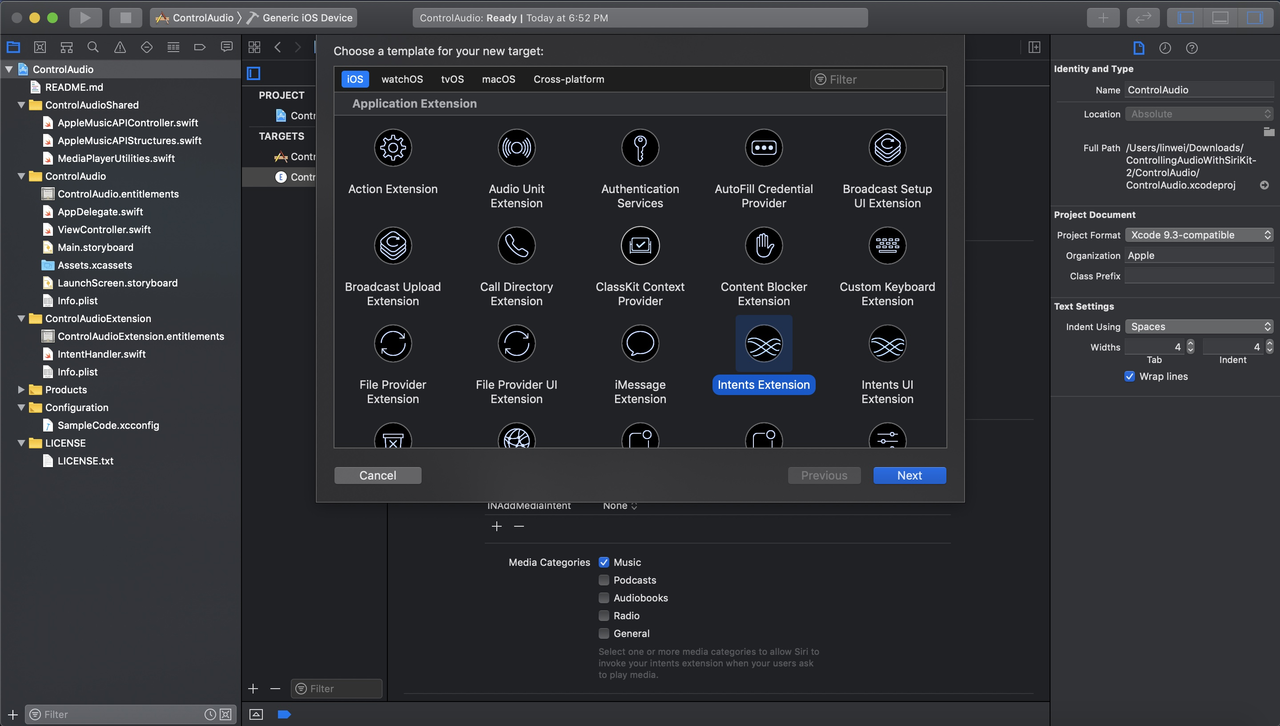
Task: Enable the Podcasts media category checkbox
Action: point(604,580)
